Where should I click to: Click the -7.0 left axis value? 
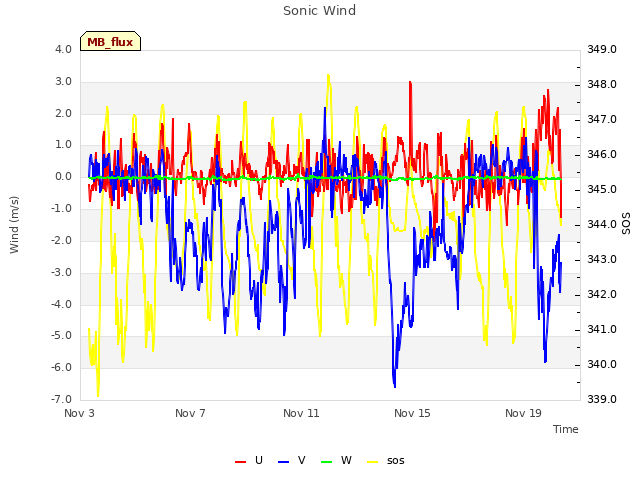pos(61,399)
